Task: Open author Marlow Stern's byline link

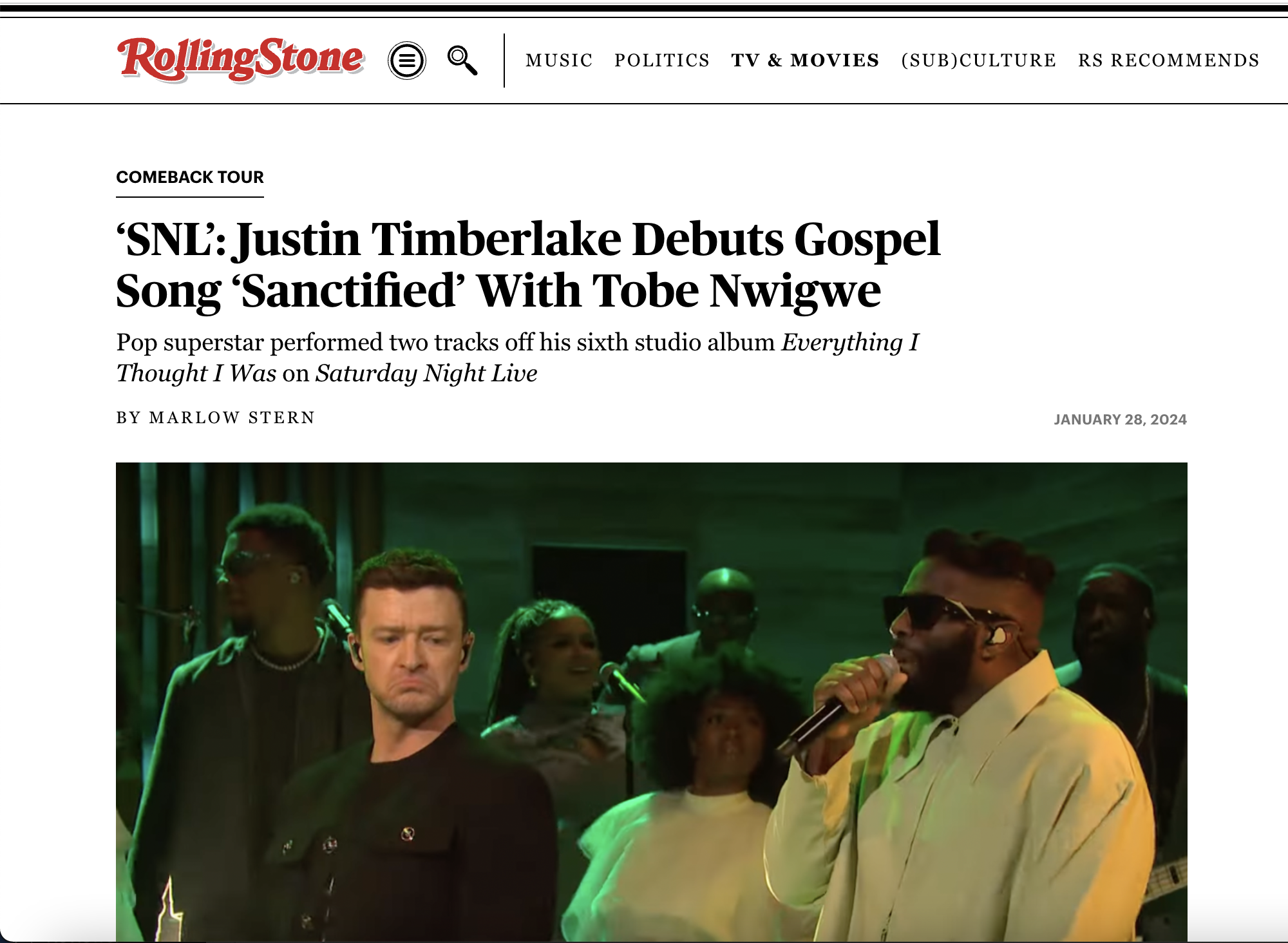Action: point(232,418)
